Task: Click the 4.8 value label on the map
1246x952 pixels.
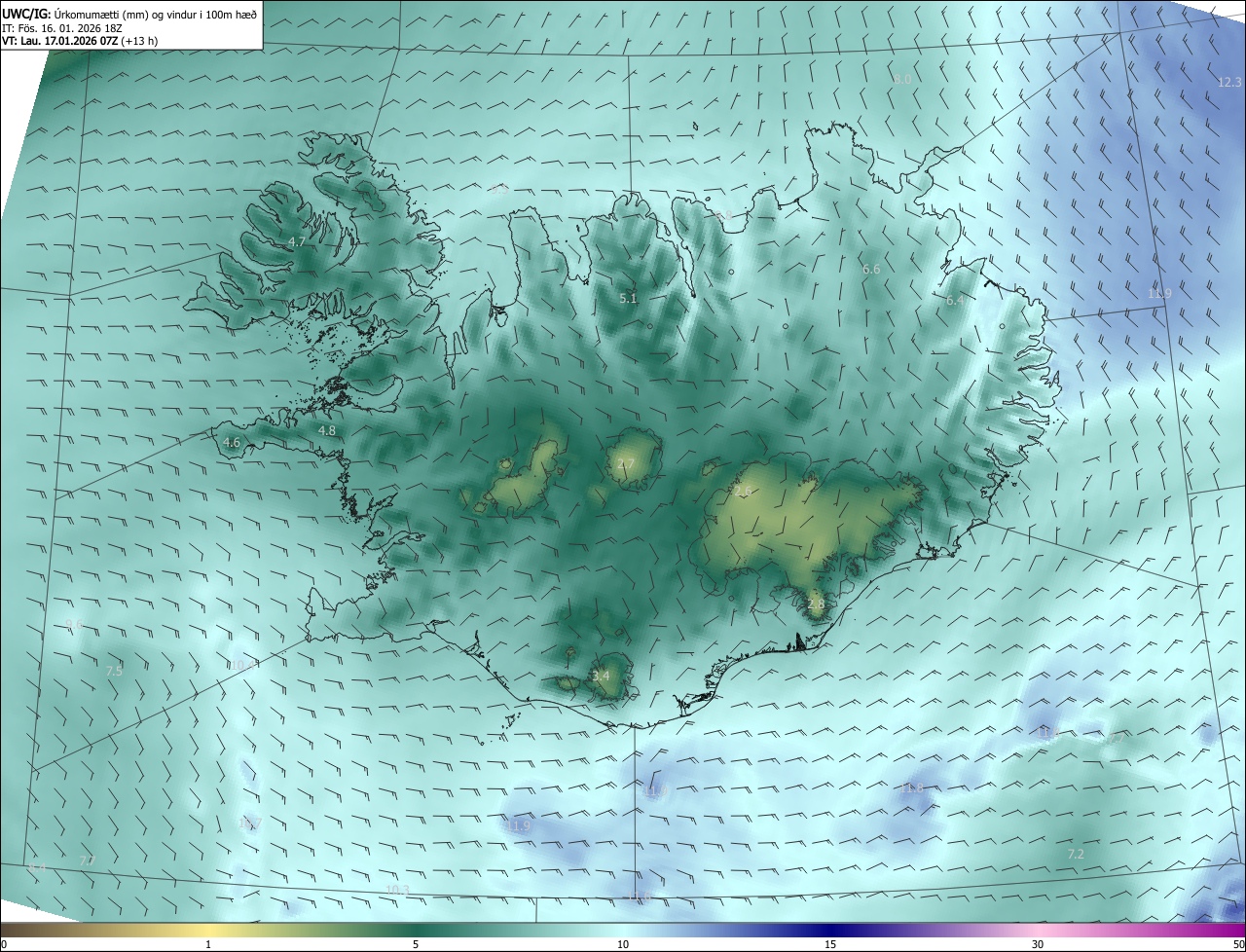Action: coord(327,430)
